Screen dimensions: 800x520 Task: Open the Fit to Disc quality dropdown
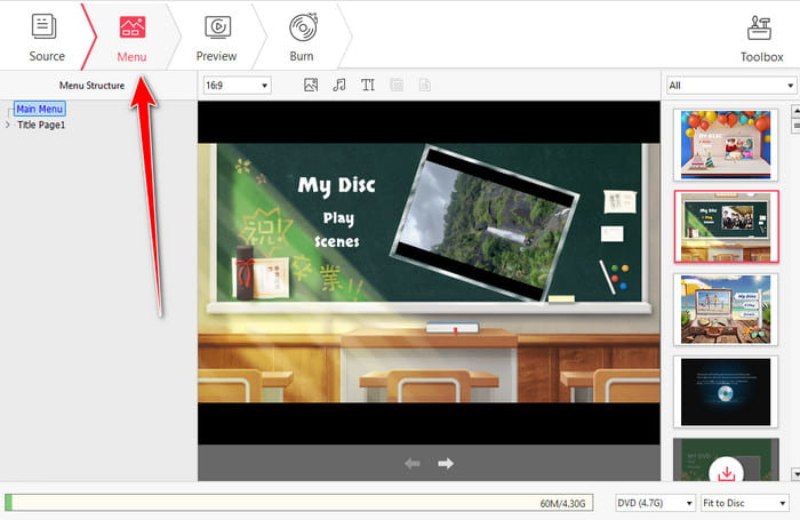coord(744,503)
